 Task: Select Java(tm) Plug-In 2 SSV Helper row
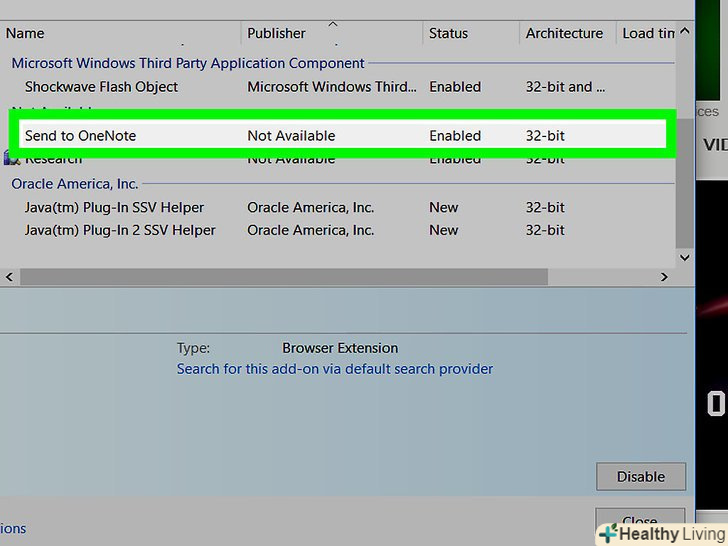[x=338, y=230]
